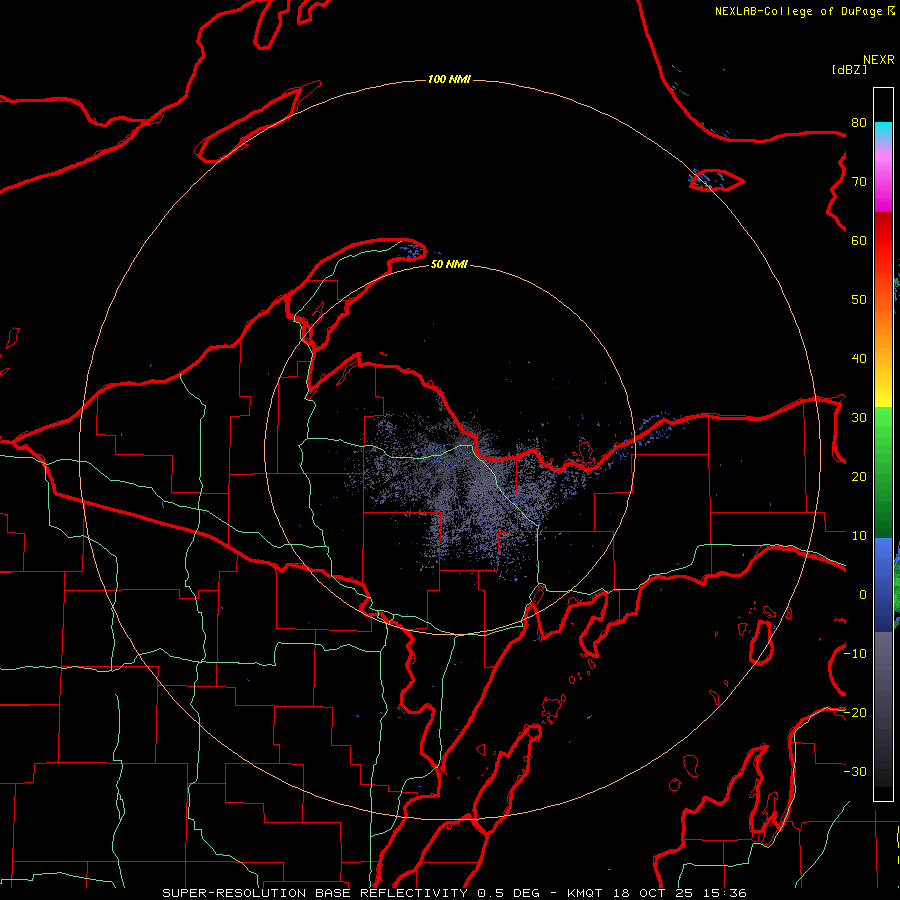The width and height of the screenshot is (900, 900).
Task: Click the -20 value on the dBZ scale
Action: pos(855,713)
